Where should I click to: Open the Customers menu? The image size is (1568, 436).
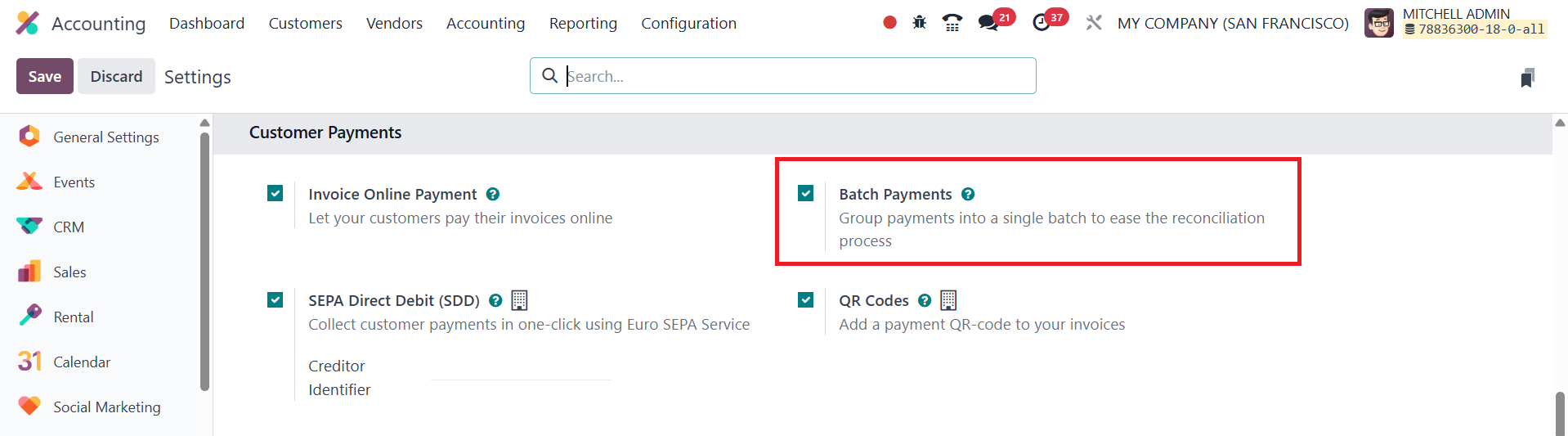(x=305, y=24)
